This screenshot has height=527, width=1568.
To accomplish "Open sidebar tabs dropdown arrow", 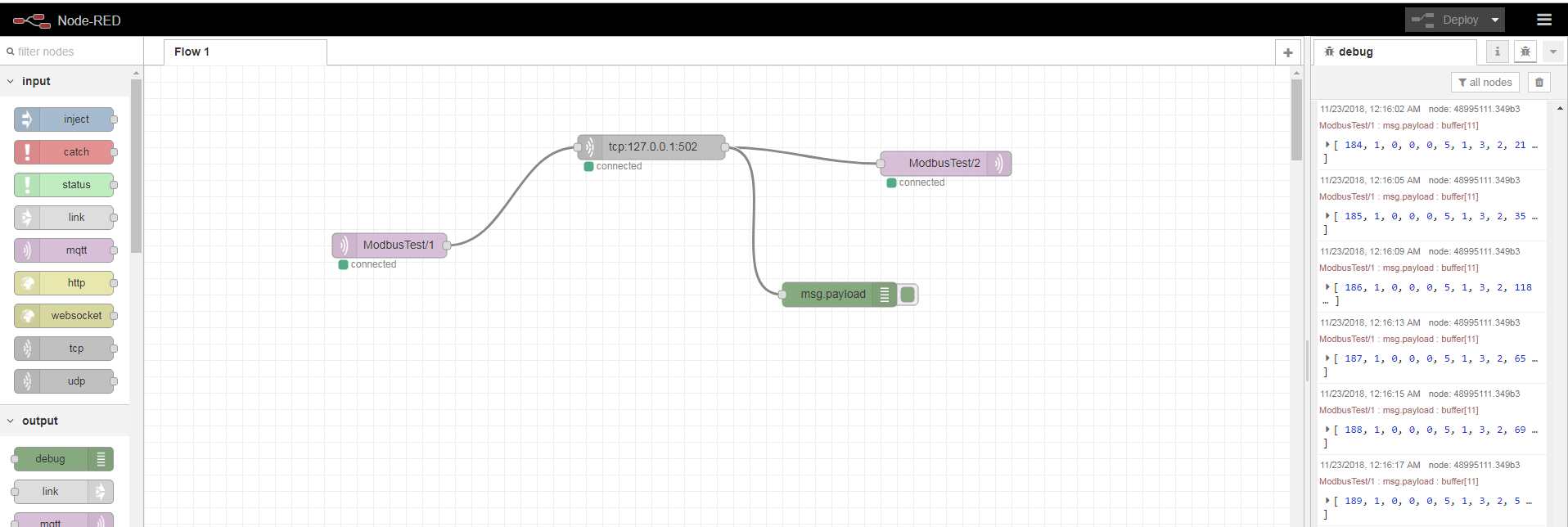I will pos(1552,52).
